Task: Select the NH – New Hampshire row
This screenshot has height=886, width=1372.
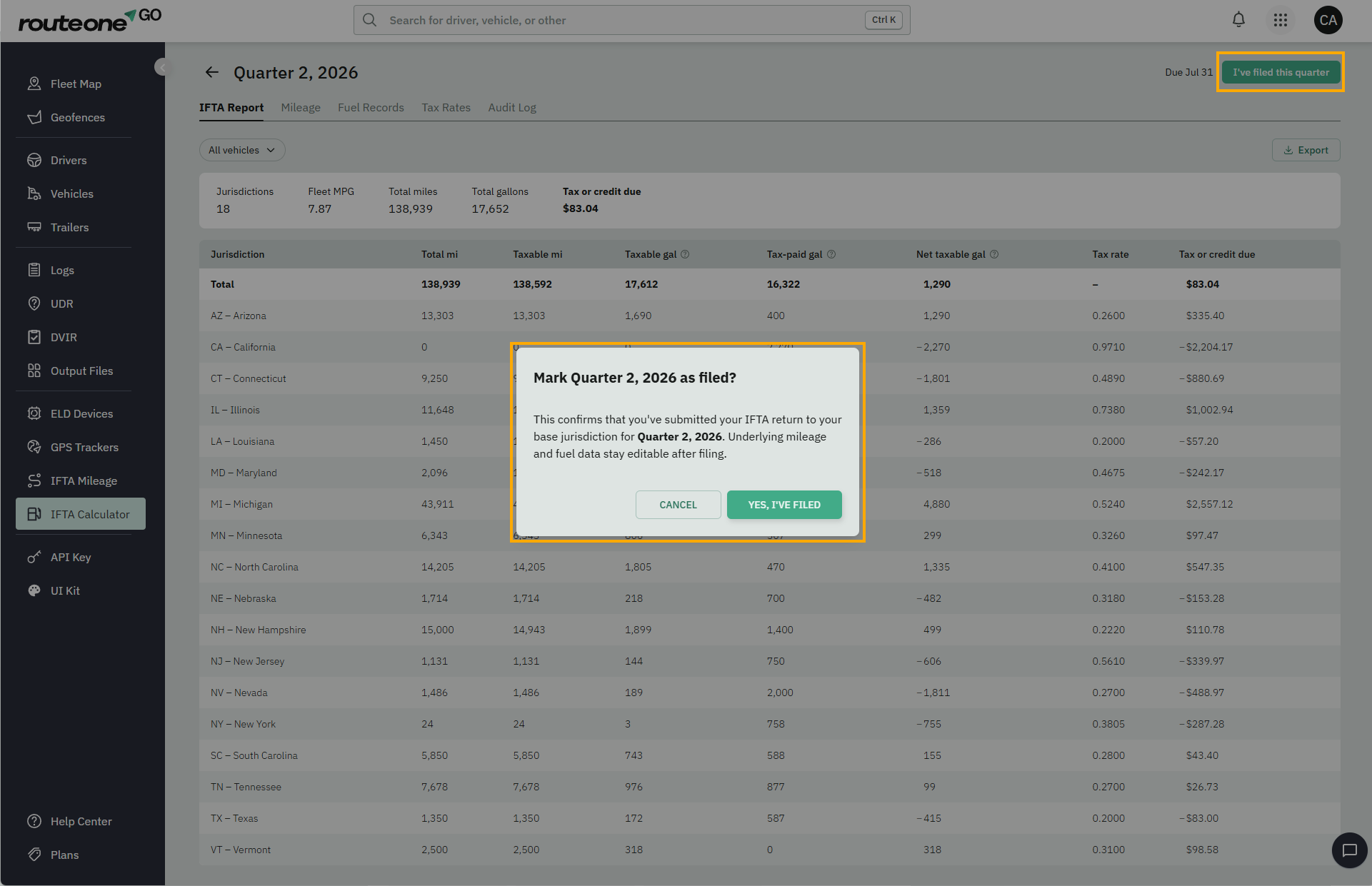Action: [769, 630]
